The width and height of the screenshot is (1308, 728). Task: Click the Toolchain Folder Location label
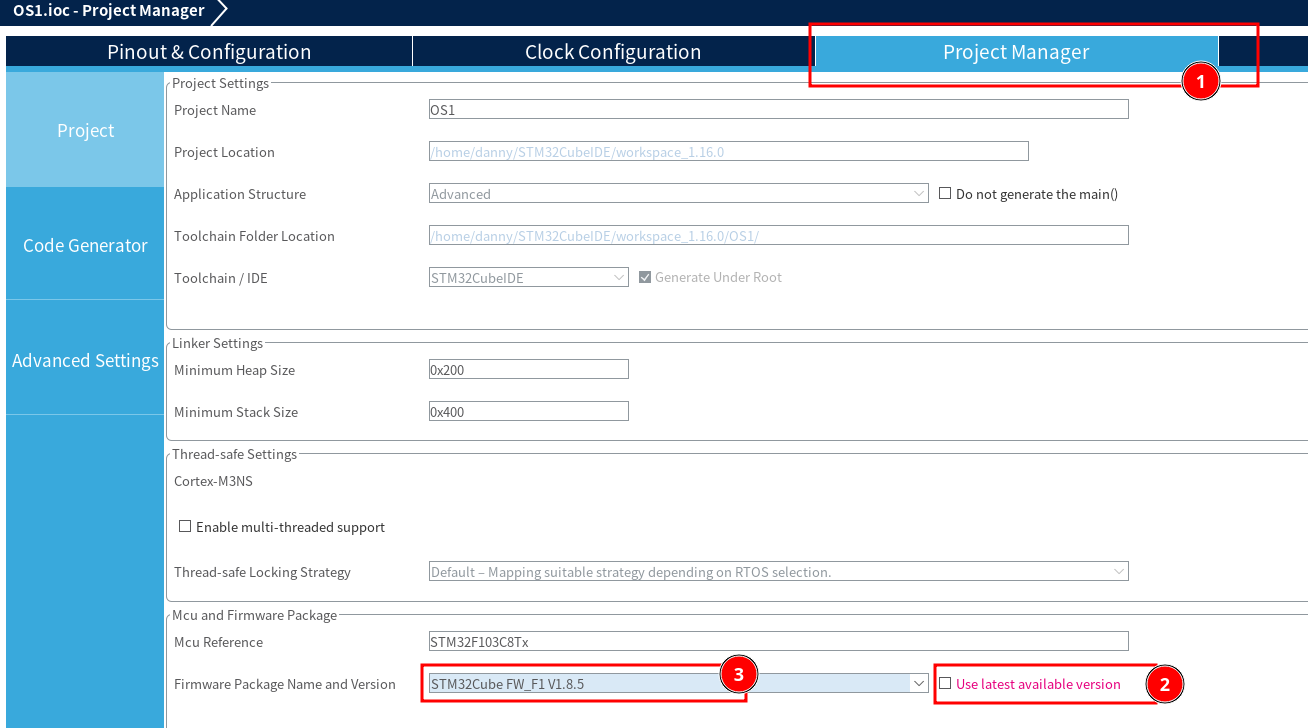pos(254,236)
